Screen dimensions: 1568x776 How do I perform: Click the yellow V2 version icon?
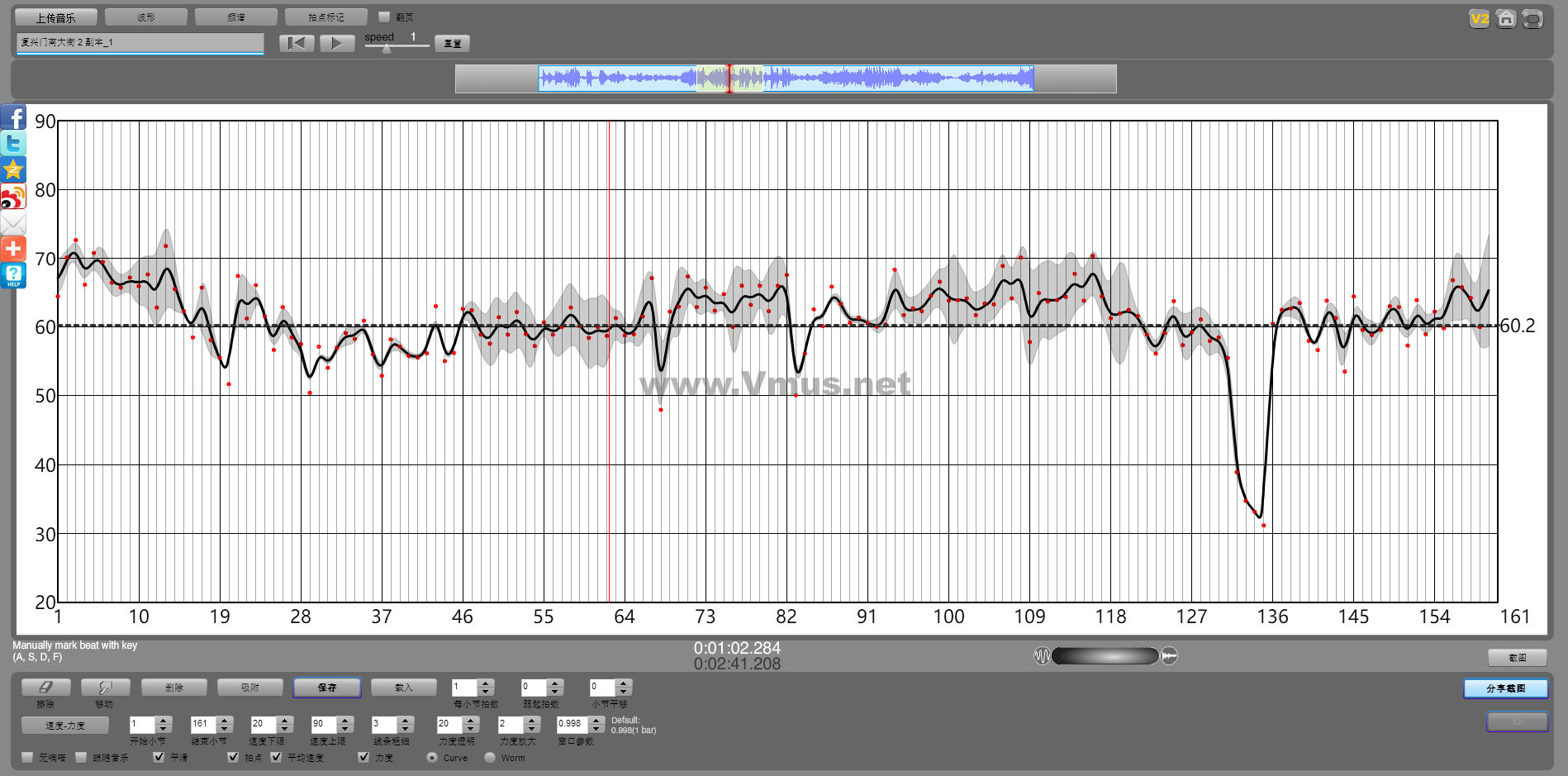[x=1479, y=19]
